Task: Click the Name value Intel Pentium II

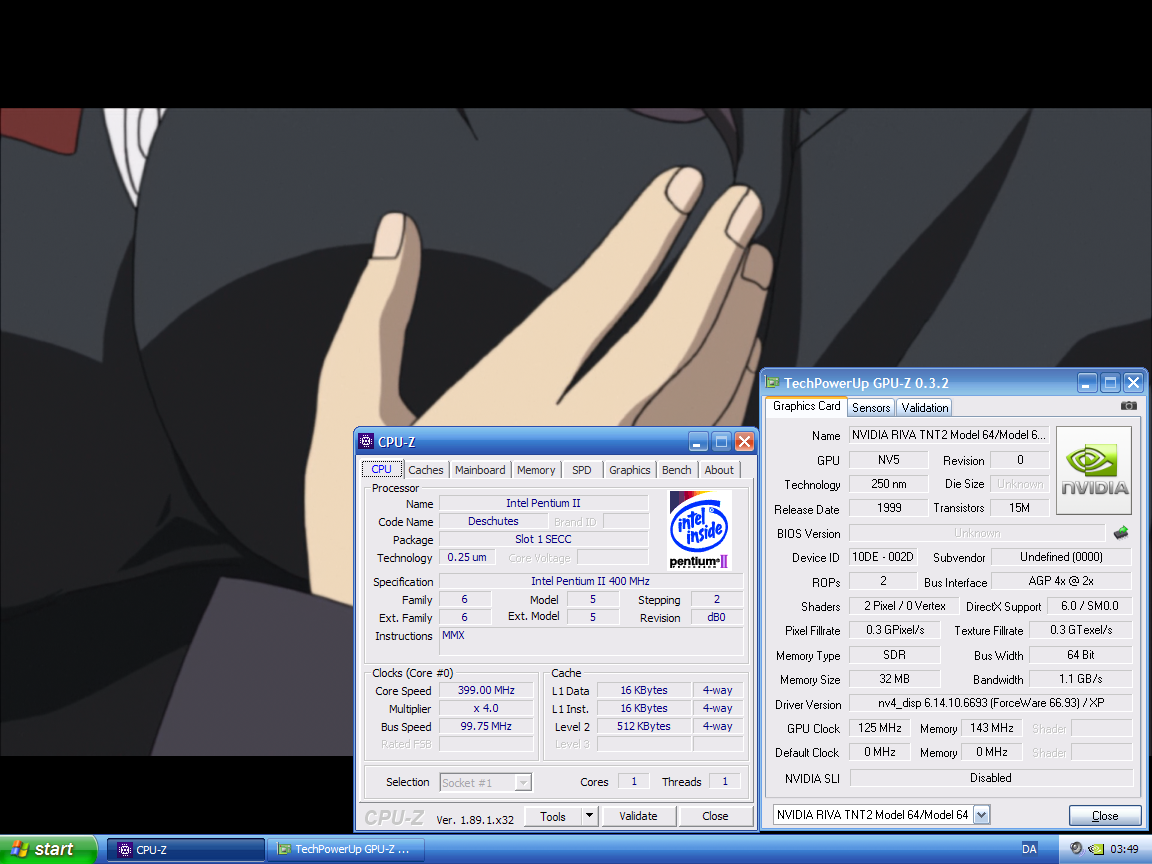Action: pyautogui.click(x=543, y=503)
